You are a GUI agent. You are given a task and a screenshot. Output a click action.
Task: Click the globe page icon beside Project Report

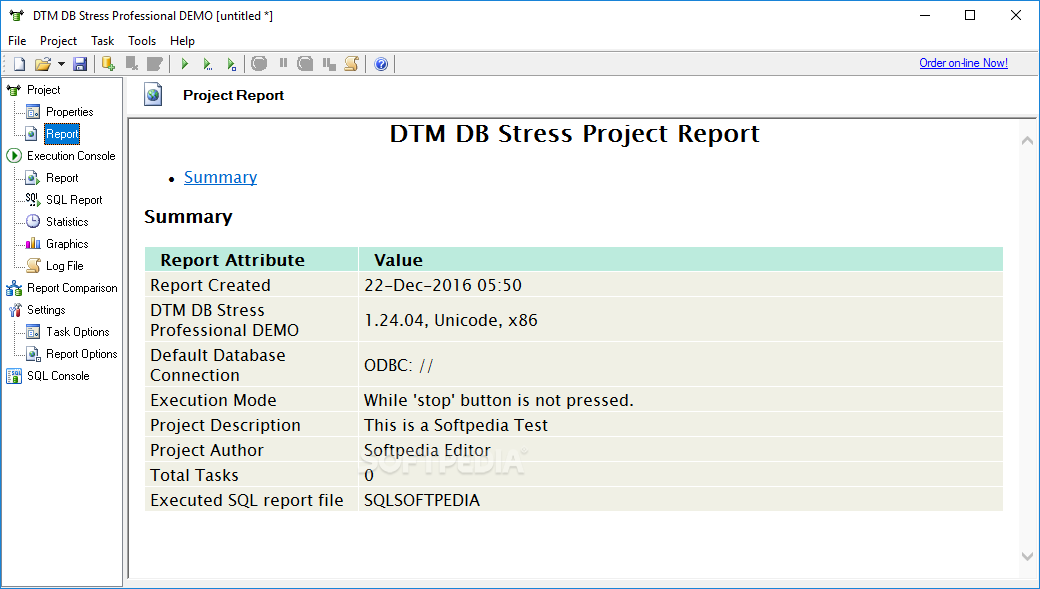click(x=153, y=95)
